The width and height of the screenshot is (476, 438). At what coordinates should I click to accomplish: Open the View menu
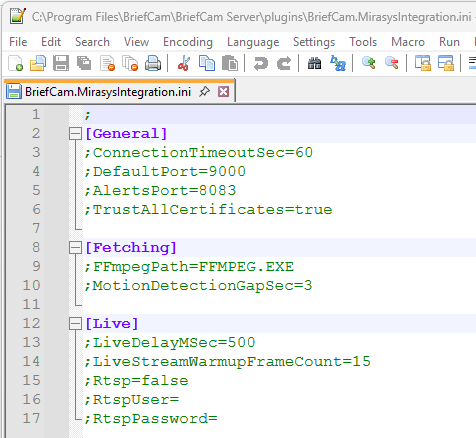click(x=136, y=42)
